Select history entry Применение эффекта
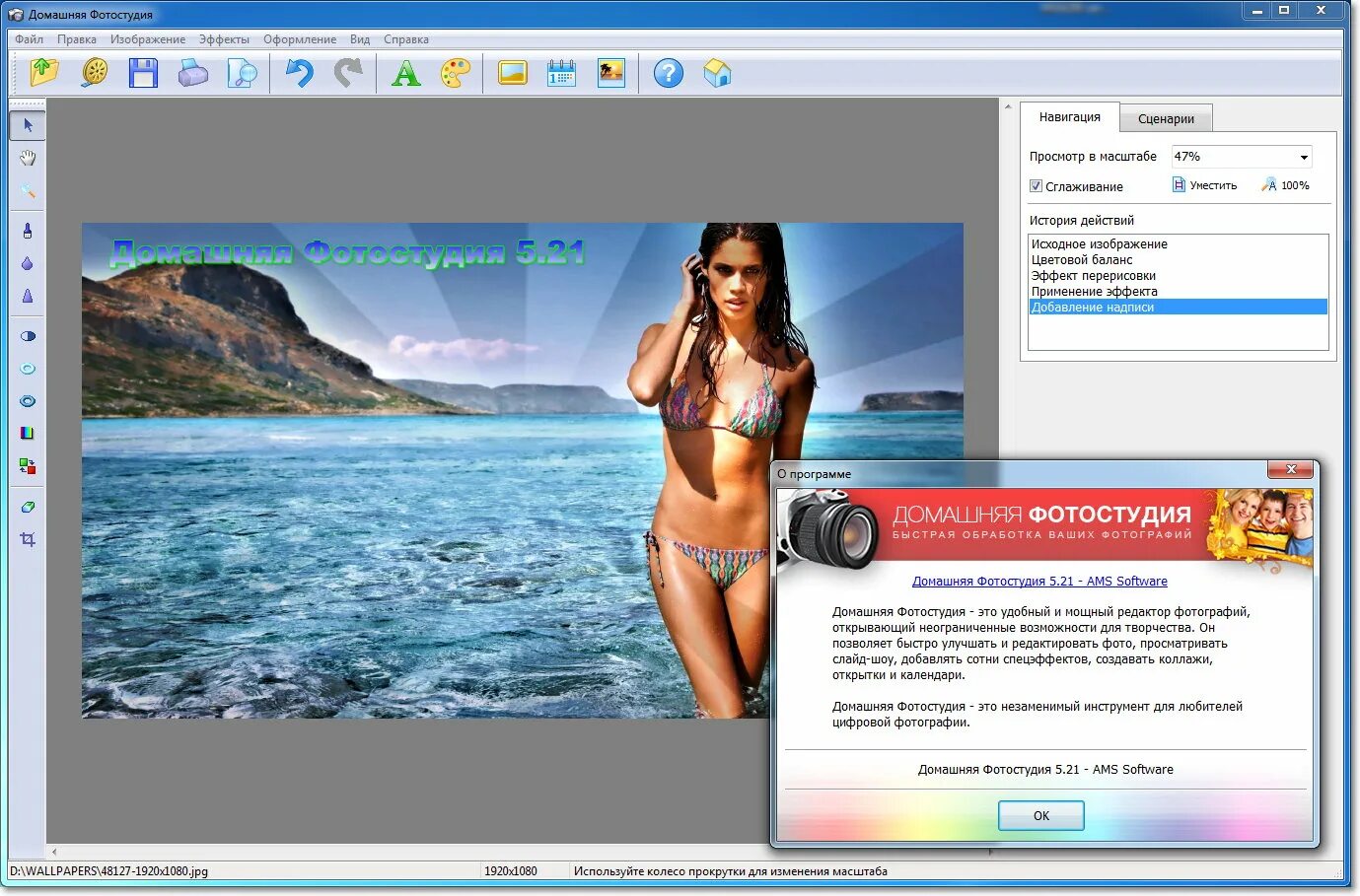 coord(1178,291)
